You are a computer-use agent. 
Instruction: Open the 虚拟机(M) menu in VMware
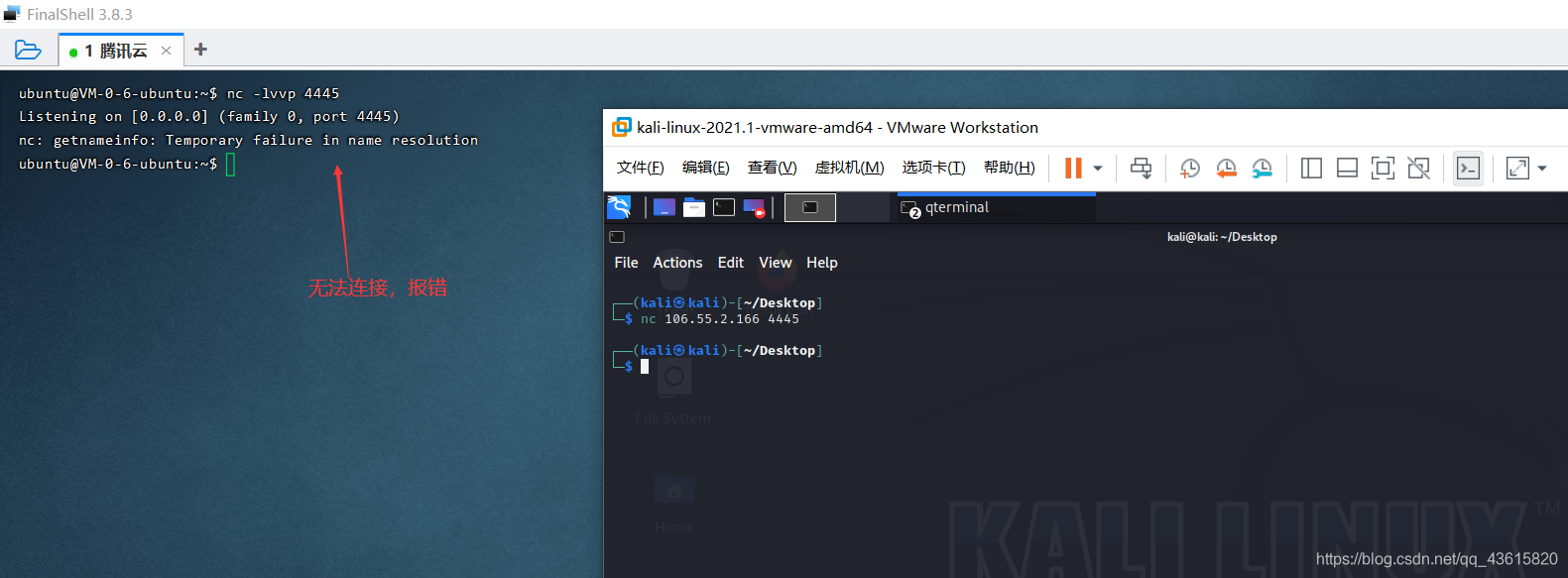pos(849,168)
